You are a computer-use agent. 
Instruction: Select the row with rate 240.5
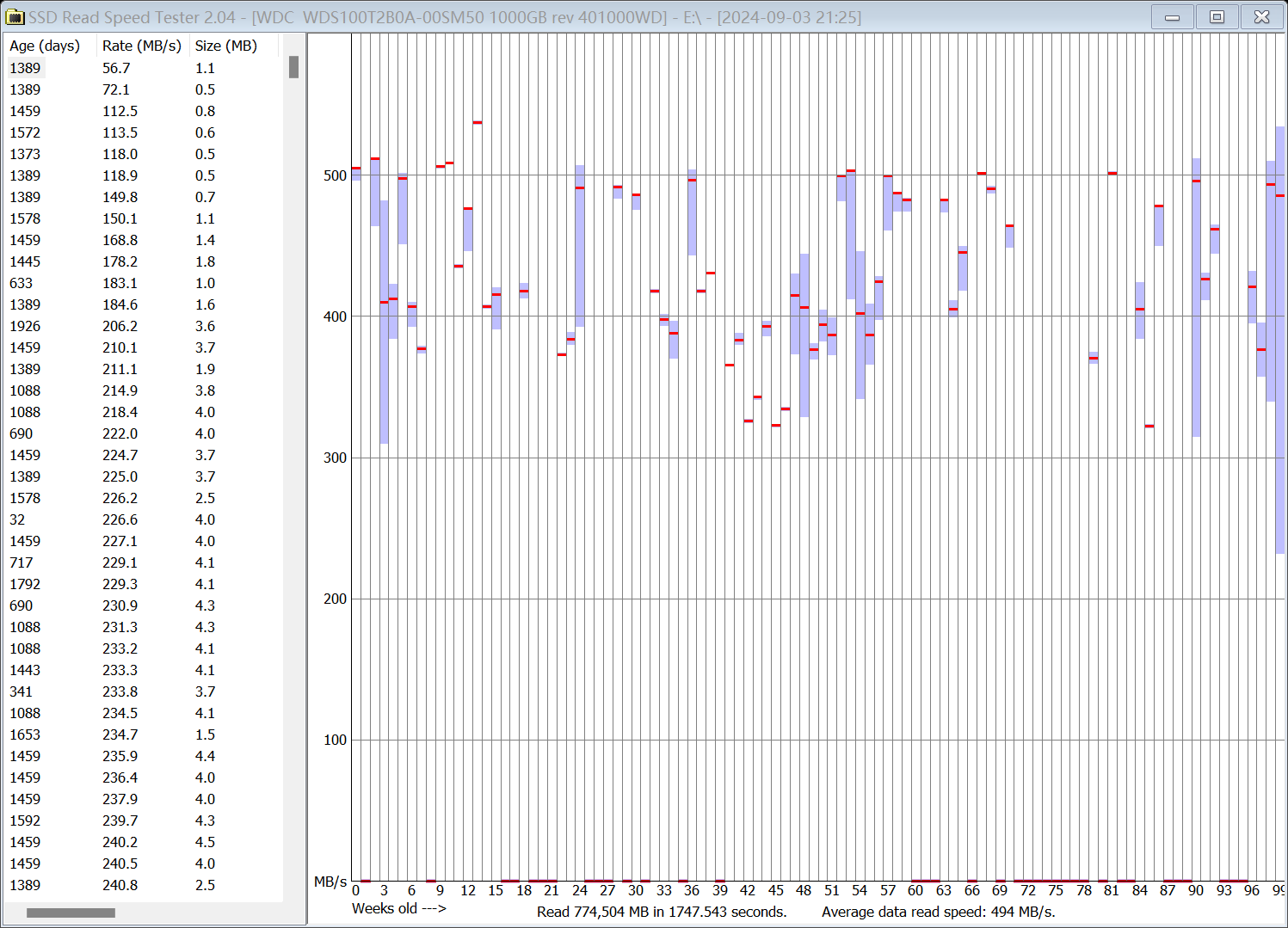[x=143, y=863]
